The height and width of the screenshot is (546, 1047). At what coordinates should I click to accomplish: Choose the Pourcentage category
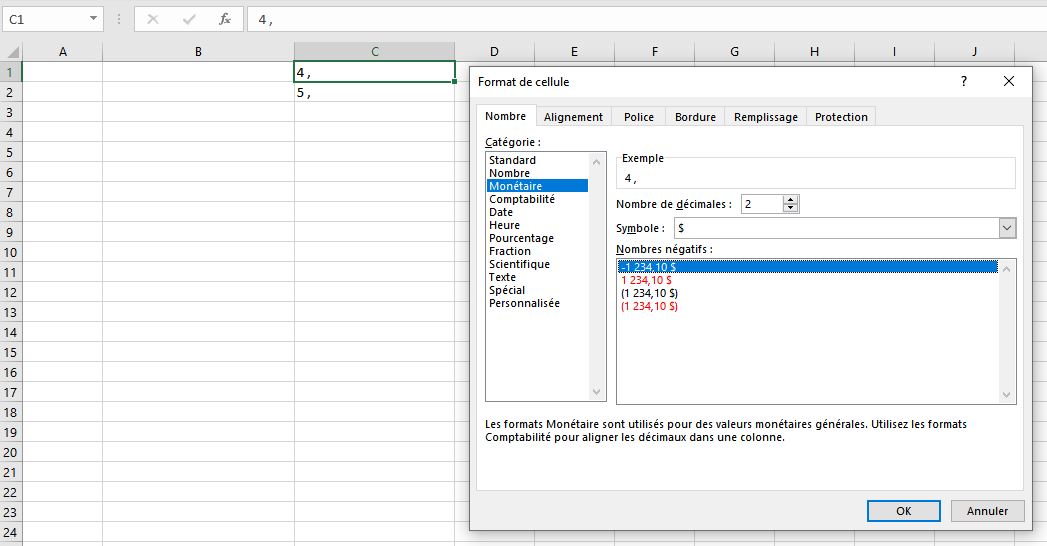[521, 238]
